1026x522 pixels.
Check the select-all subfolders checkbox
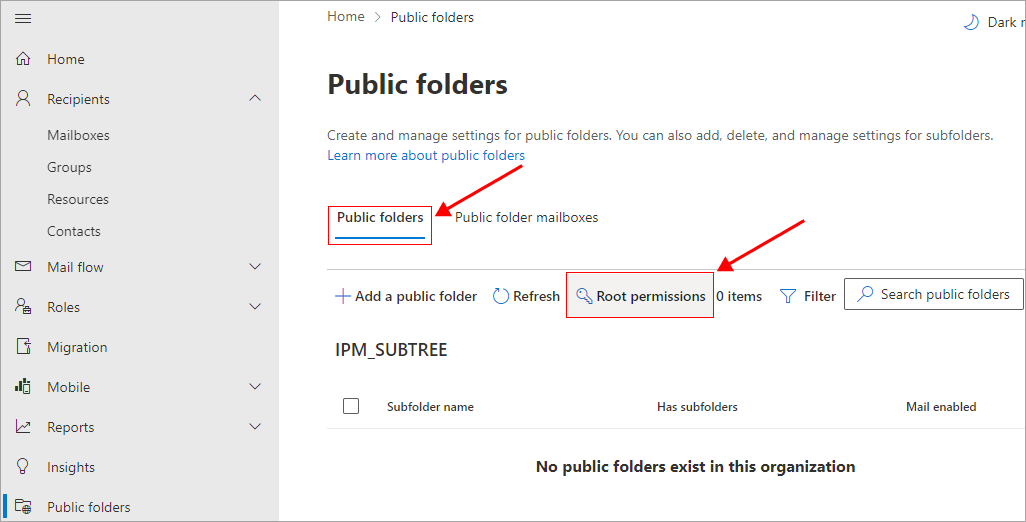point(351,406)
